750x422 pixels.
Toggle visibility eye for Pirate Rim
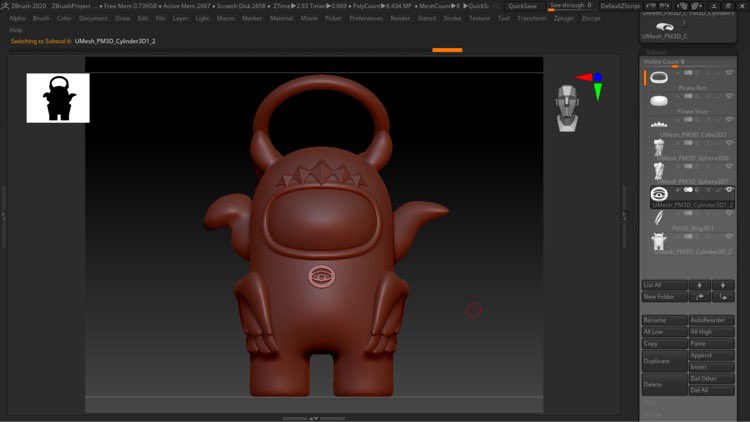(729, 73)
